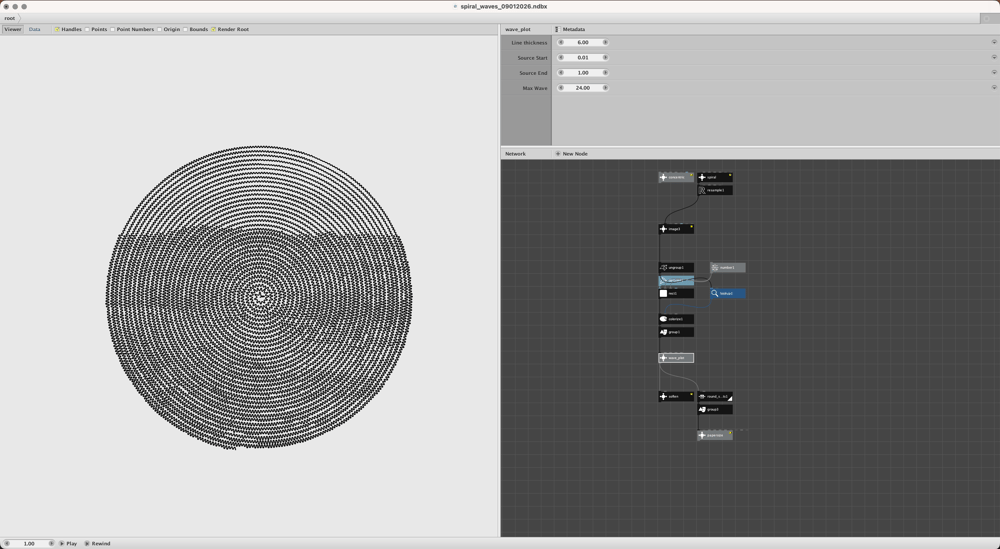
Task: Select the number1 node
Action: 728,268
